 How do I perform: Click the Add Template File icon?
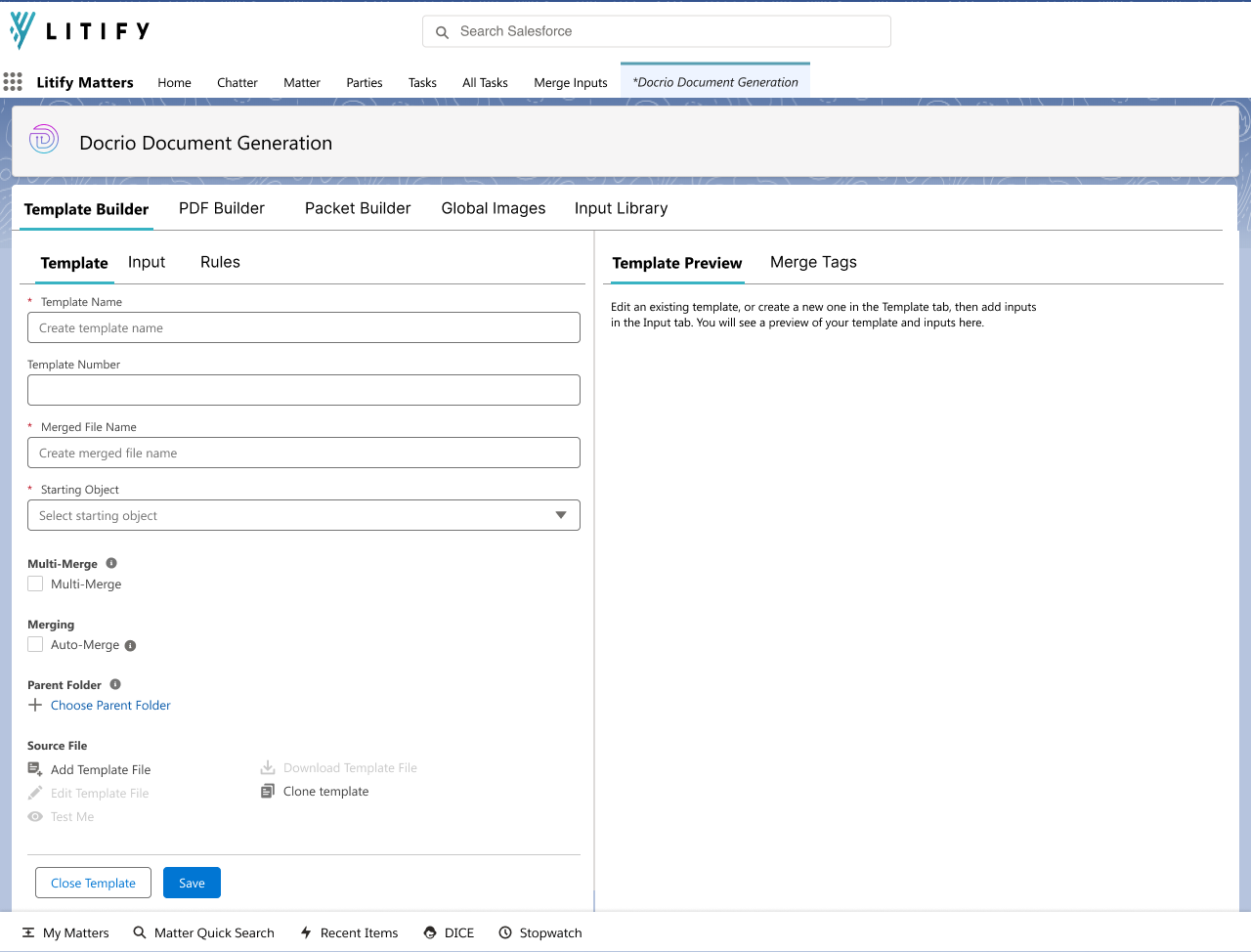pyautogui.click(x=35, y=769)
